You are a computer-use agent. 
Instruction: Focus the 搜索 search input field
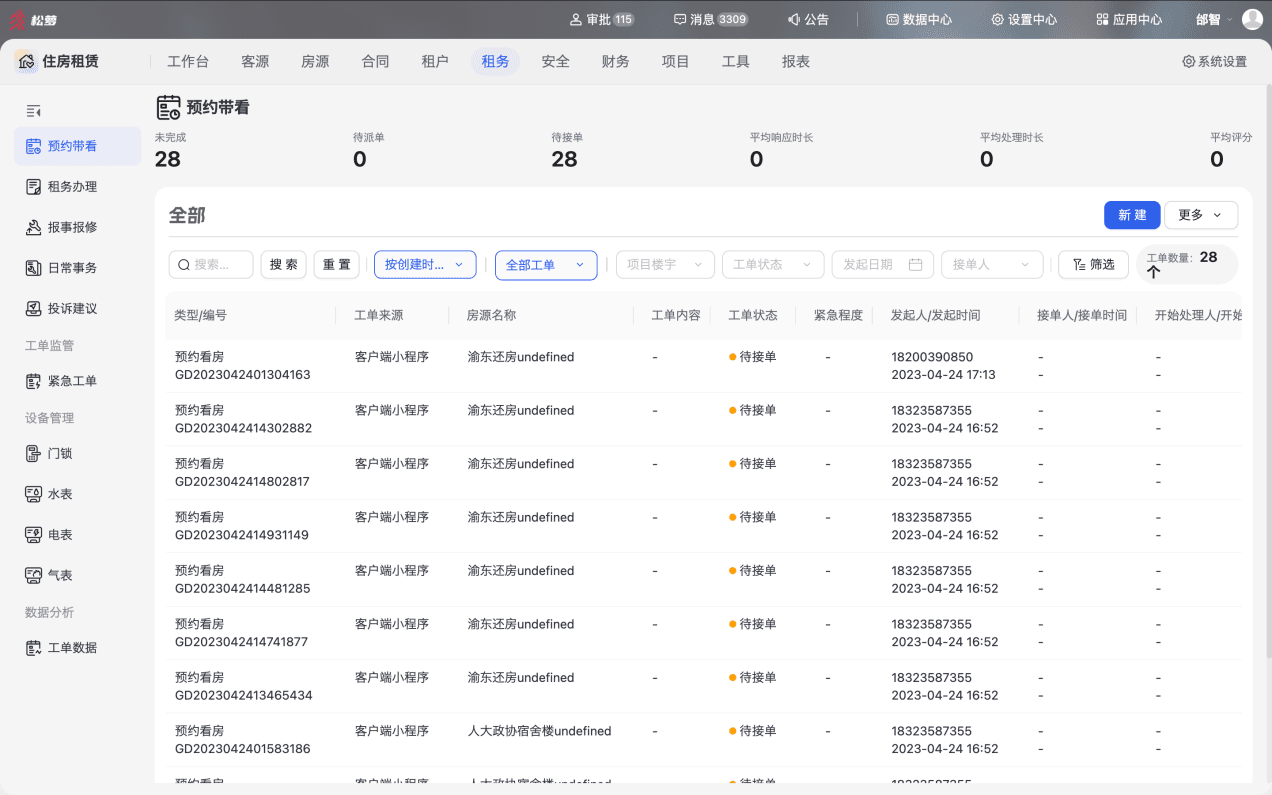click(211, 264)
